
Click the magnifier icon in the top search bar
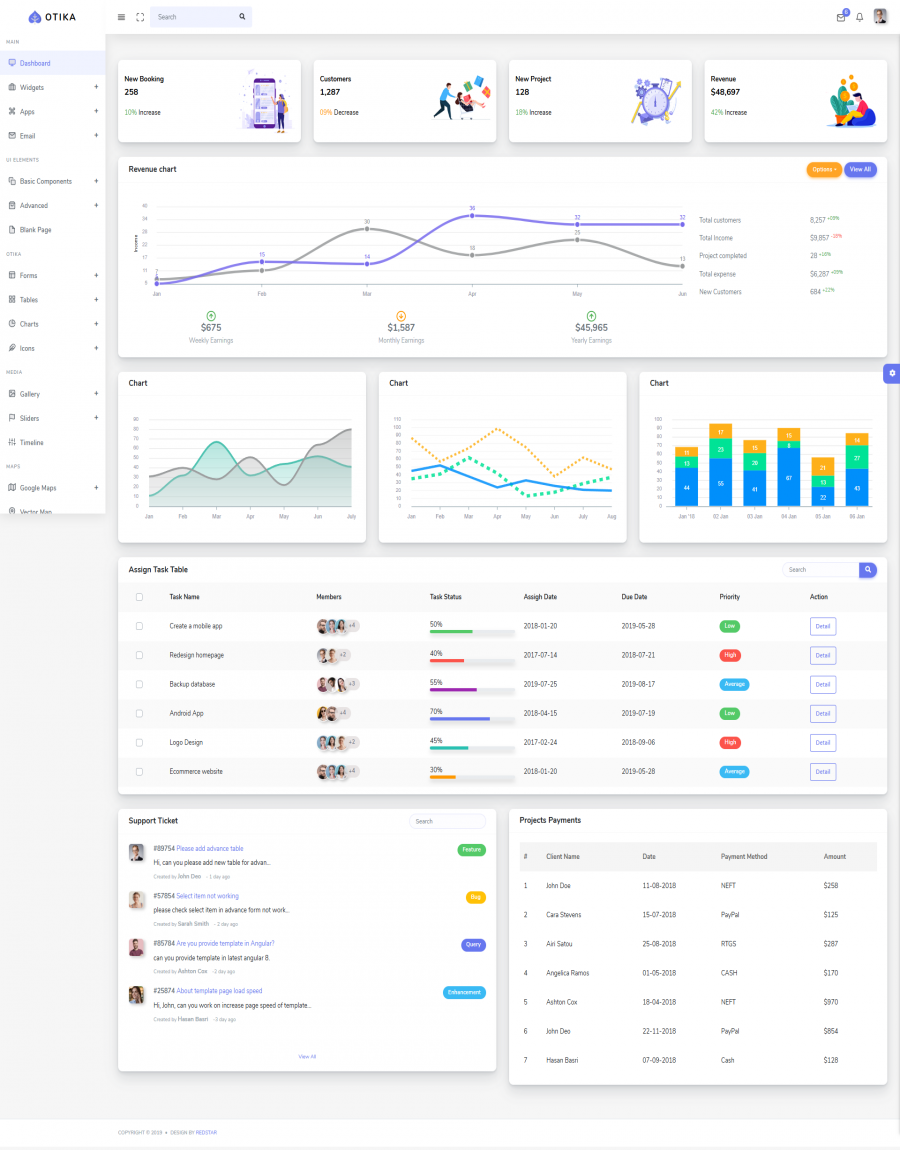point(242,17)
